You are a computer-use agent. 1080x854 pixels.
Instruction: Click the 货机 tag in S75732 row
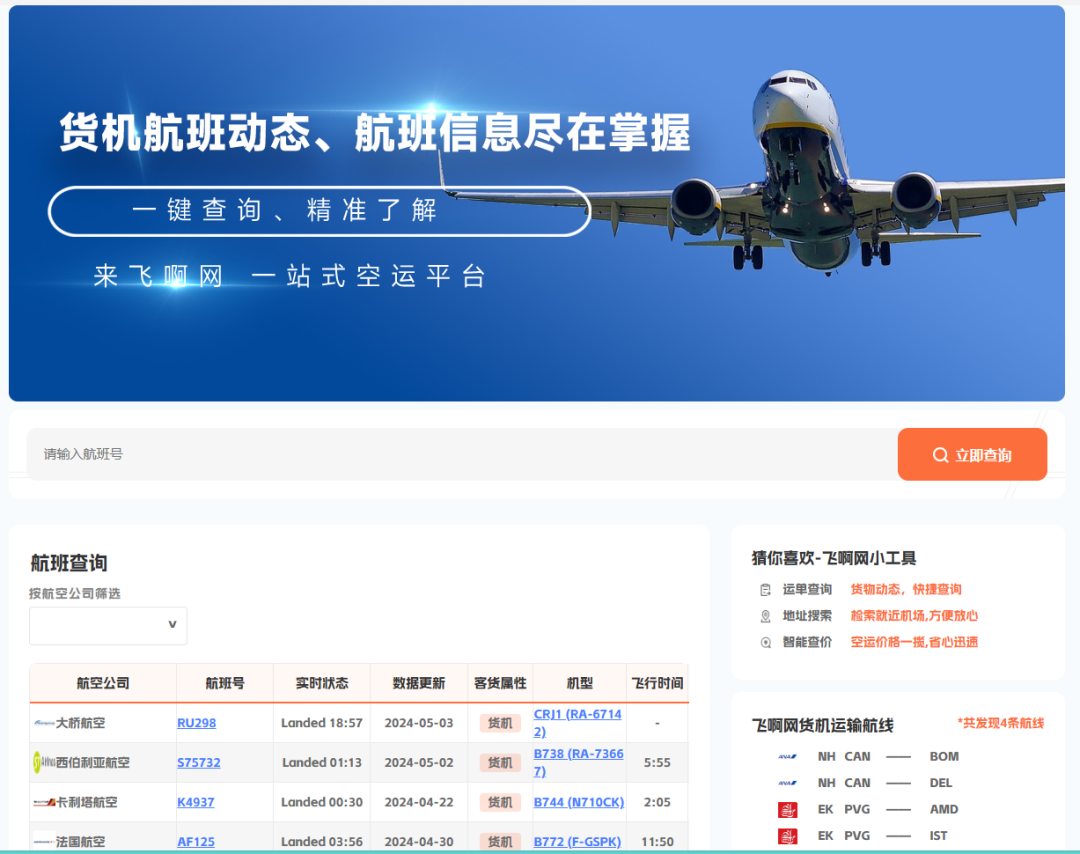500,762
